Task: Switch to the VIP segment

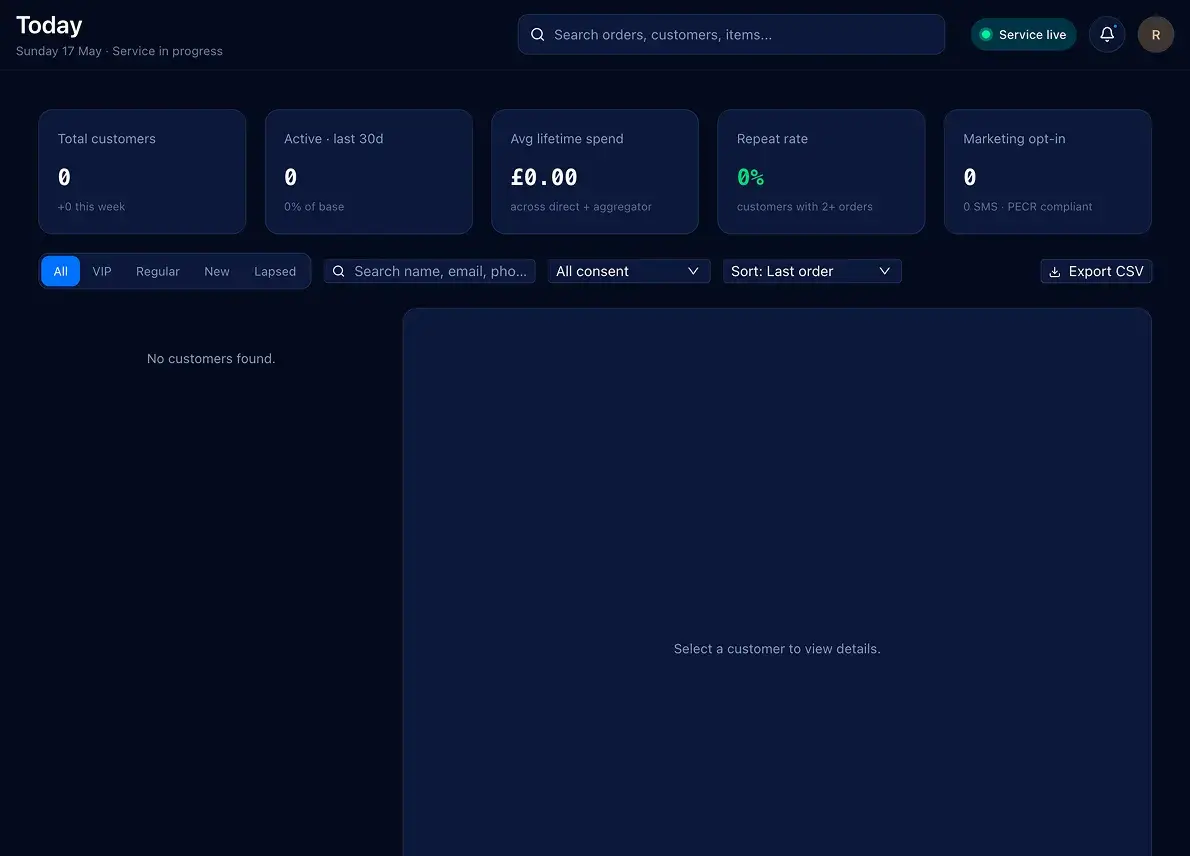Action: 102,271
